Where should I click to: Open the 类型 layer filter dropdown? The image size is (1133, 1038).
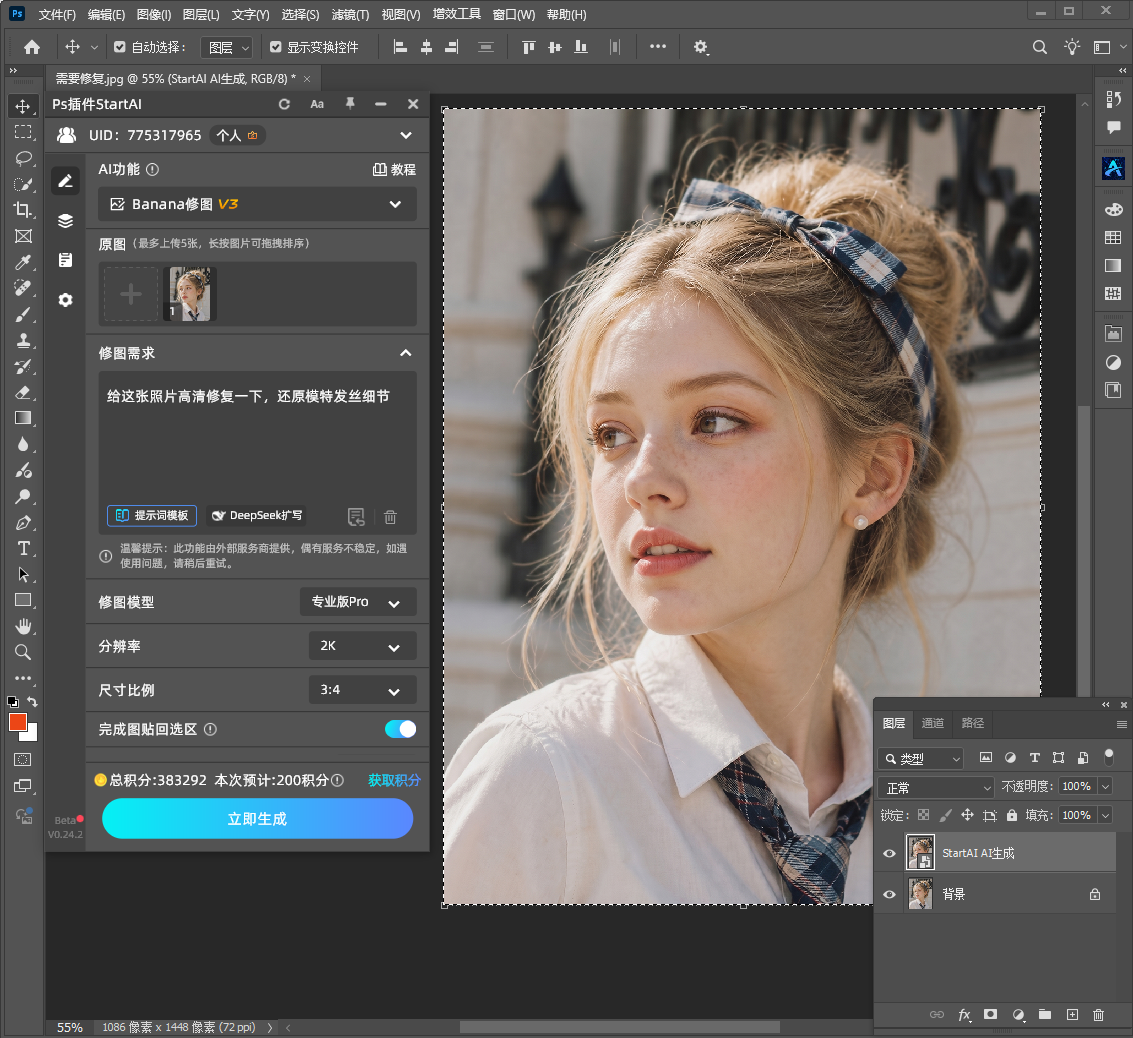pyautogui.click(x=921, y=758)
